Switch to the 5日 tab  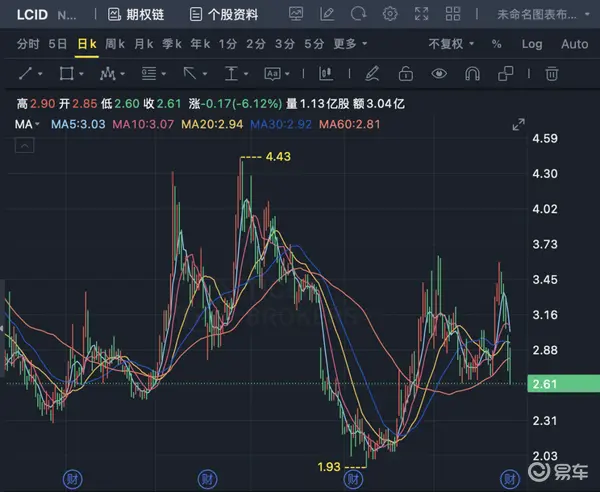(58, 44)
